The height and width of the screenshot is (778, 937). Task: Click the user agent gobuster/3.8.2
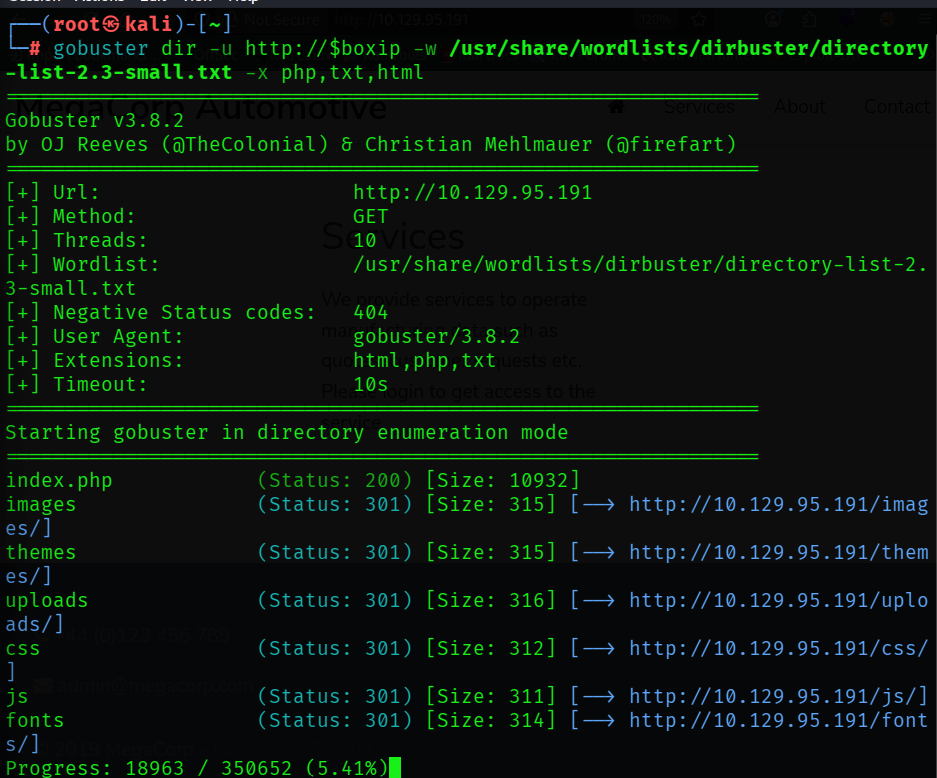point(436,336)
